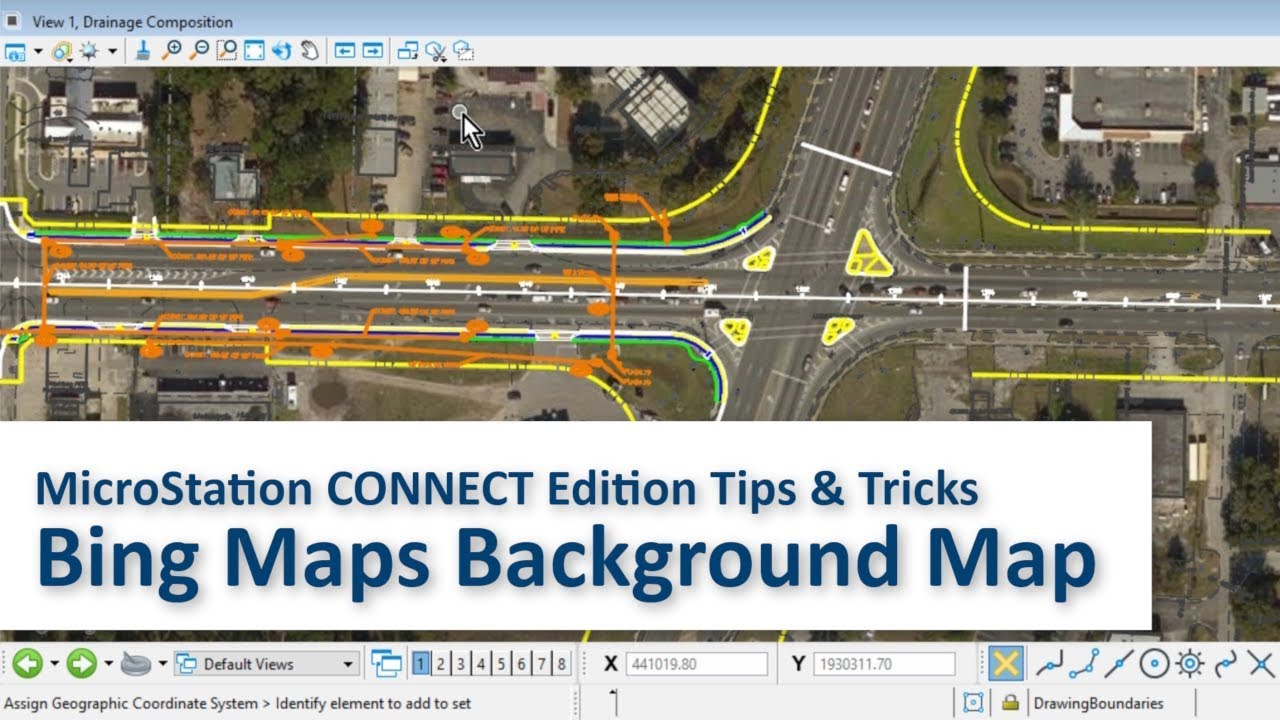Toggle view 5 button
1280x720 pixels.
coord(501,664)
